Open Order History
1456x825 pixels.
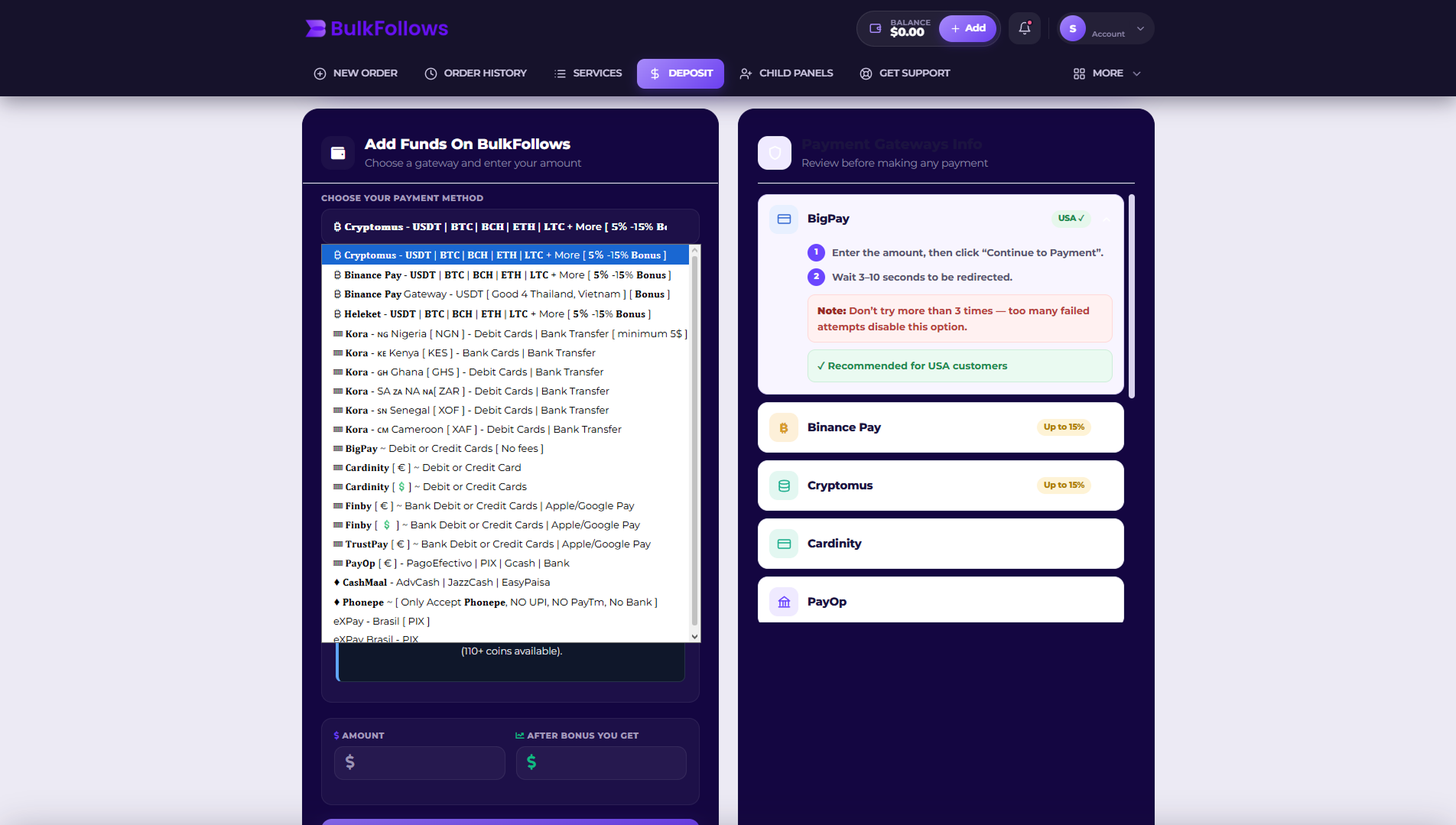476,73
